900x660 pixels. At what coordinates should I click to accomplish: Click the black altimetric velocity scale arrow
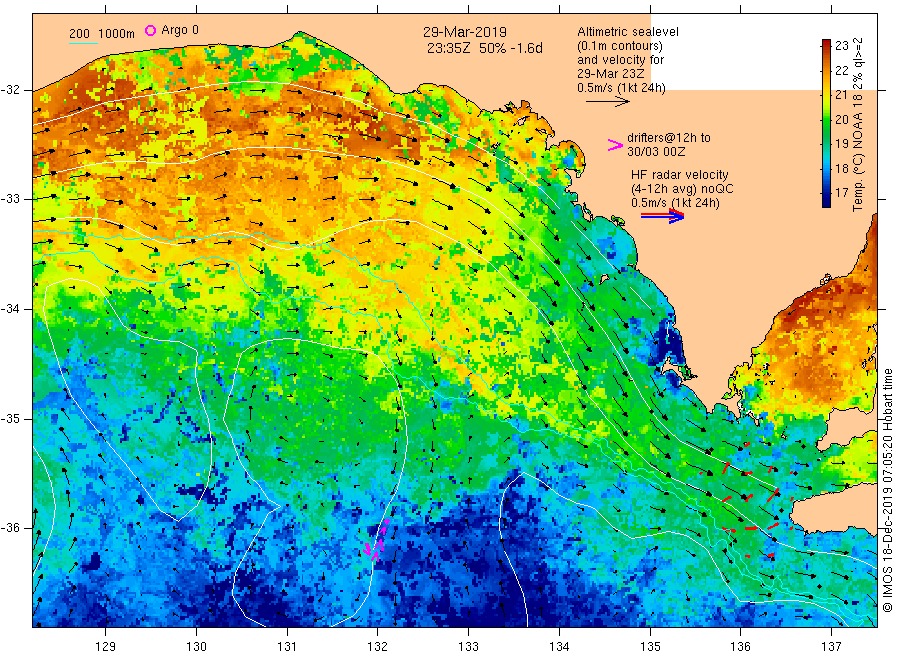(x=608, y=102)
